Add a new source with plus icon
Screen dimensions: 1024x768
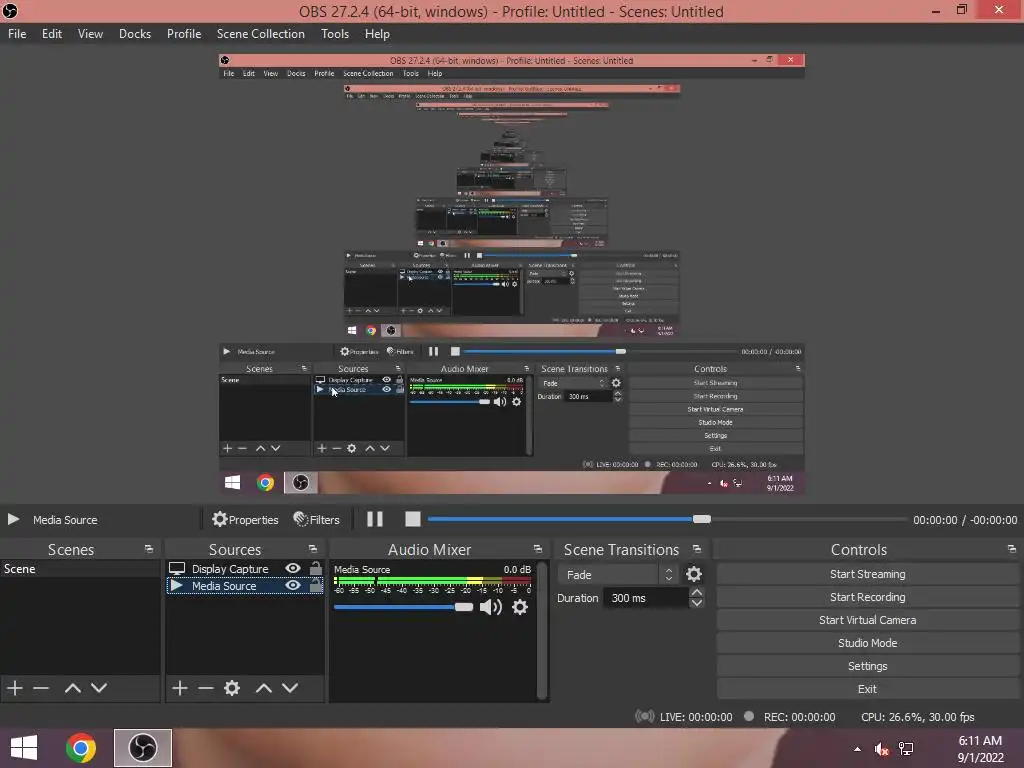180,688
